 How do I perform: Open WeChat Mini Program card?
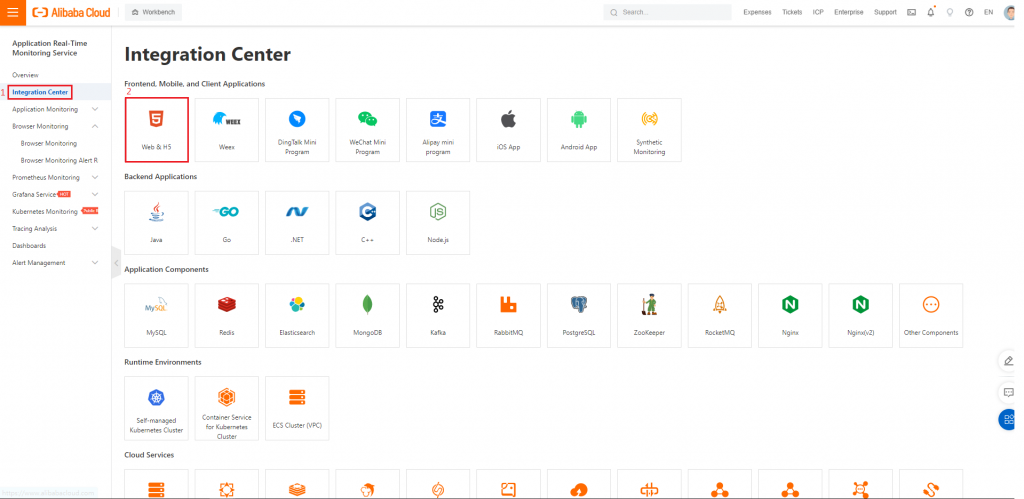click(x=368, y=130)
